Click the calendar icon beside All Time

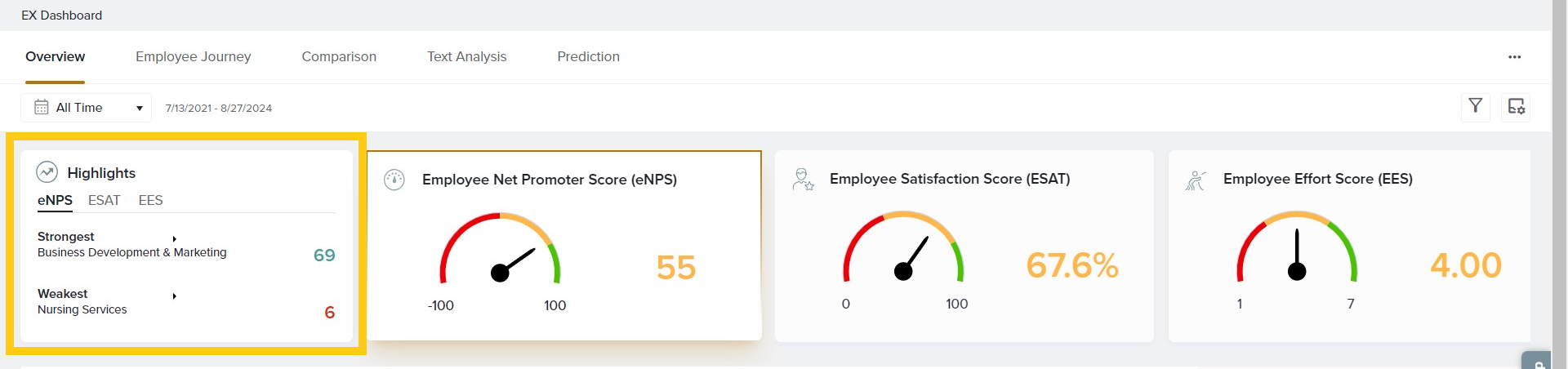tap(41, 108)
